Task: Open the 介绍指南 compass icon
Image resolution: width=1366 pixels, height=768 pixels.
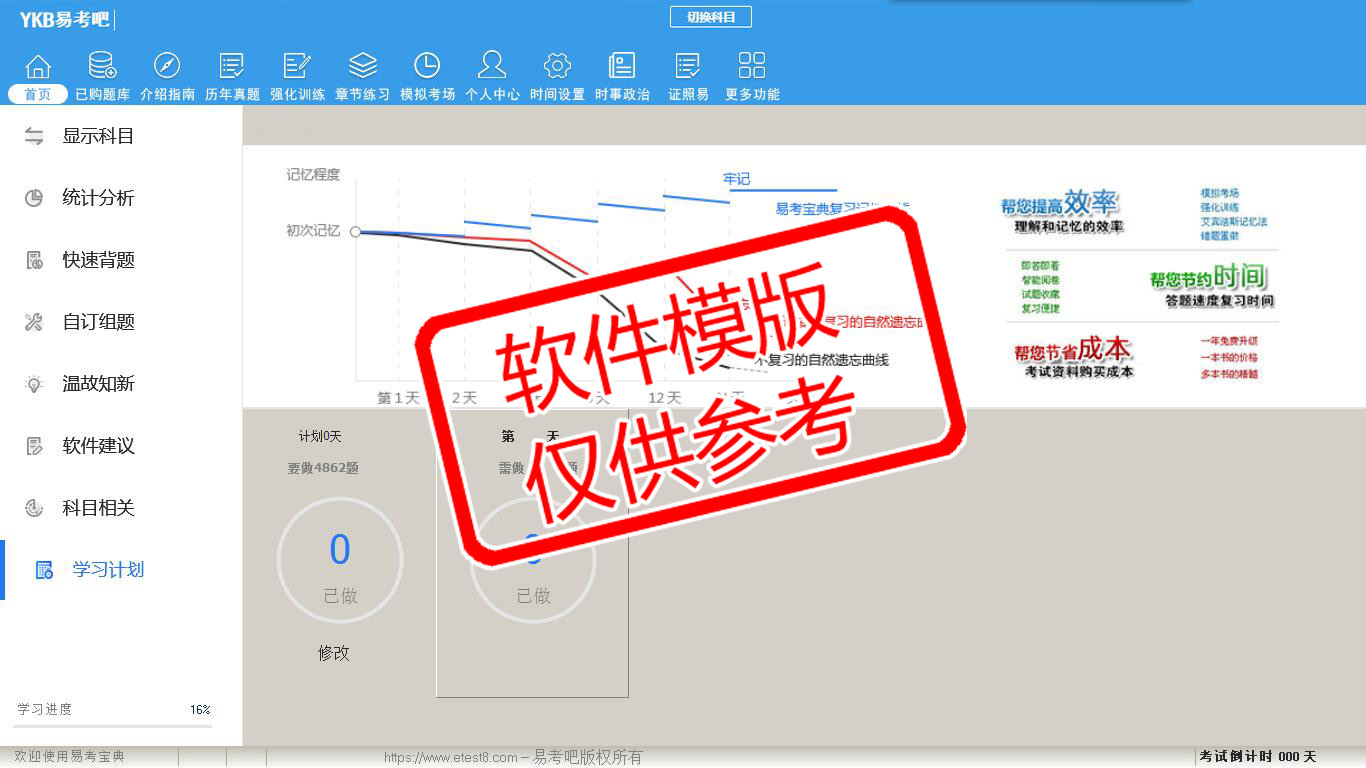Action: 167,67
